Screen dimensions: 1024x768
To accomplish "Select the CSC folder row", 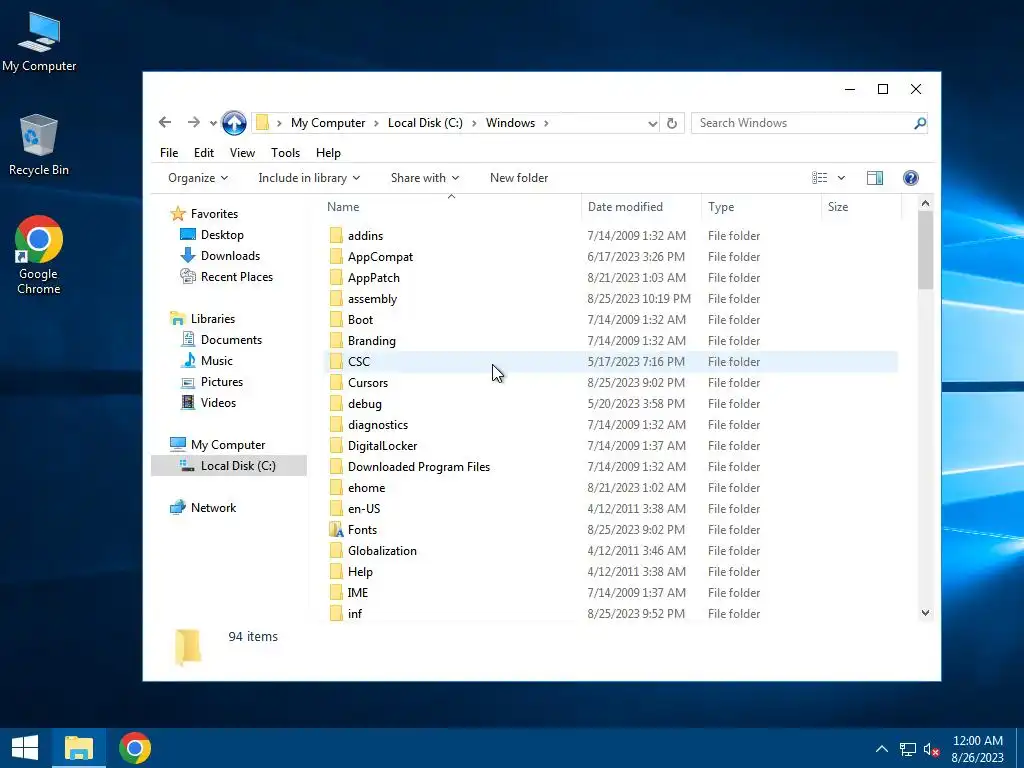I will click(611, 361).
